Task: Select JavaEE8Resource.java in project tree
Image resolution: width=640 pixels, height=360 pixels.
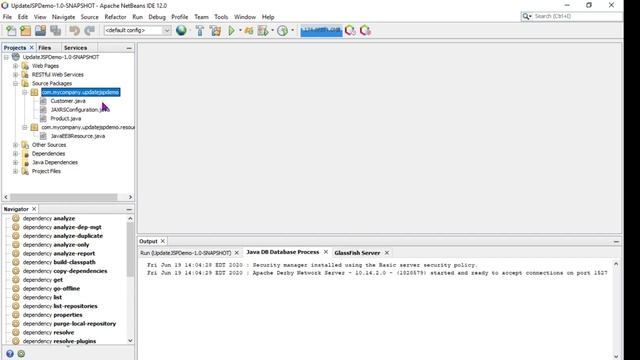Action: pyautogui.click(x=78, y=136)
